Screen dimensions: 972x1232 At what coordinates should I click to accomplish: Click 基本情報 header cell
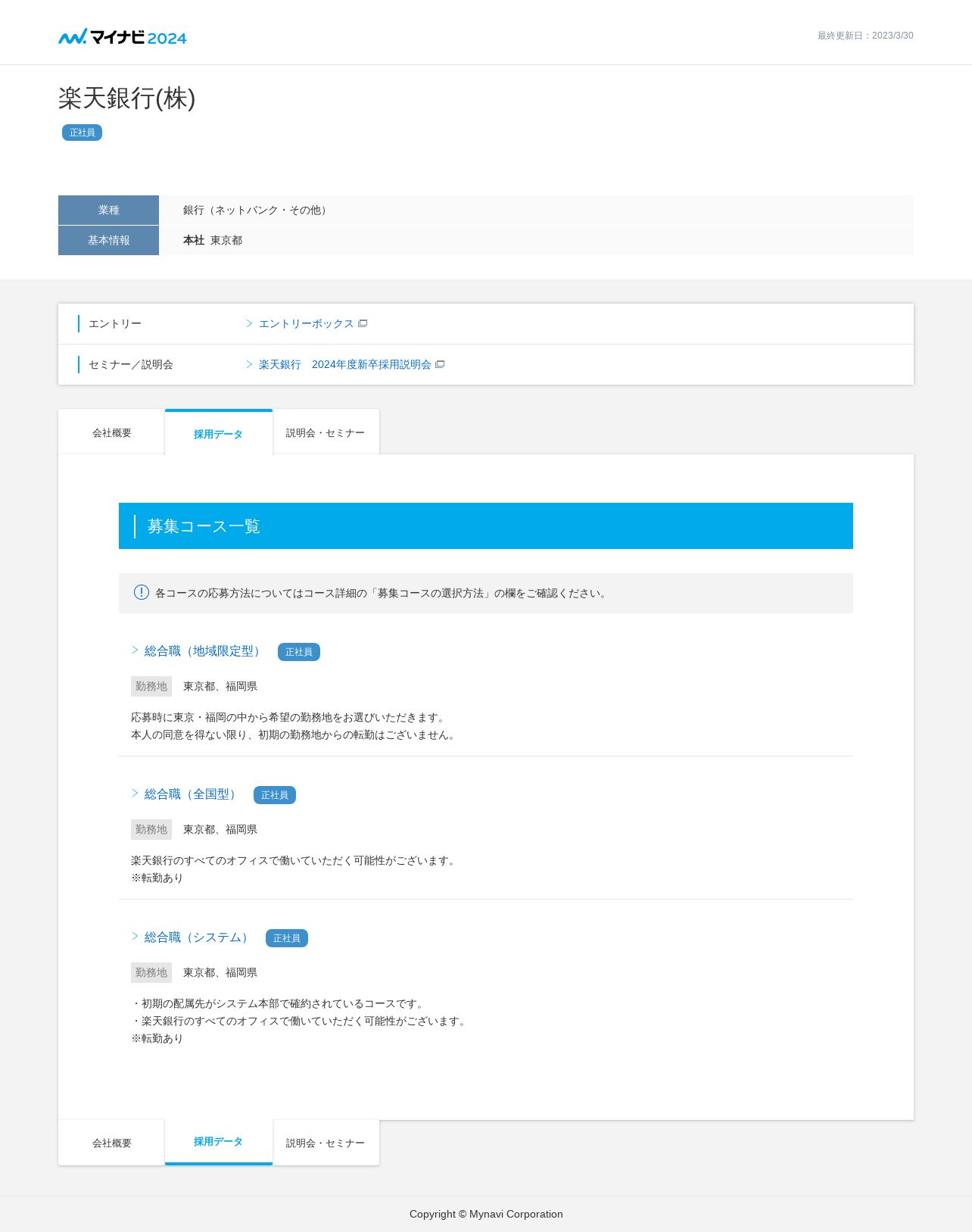(x=108, y=240)
